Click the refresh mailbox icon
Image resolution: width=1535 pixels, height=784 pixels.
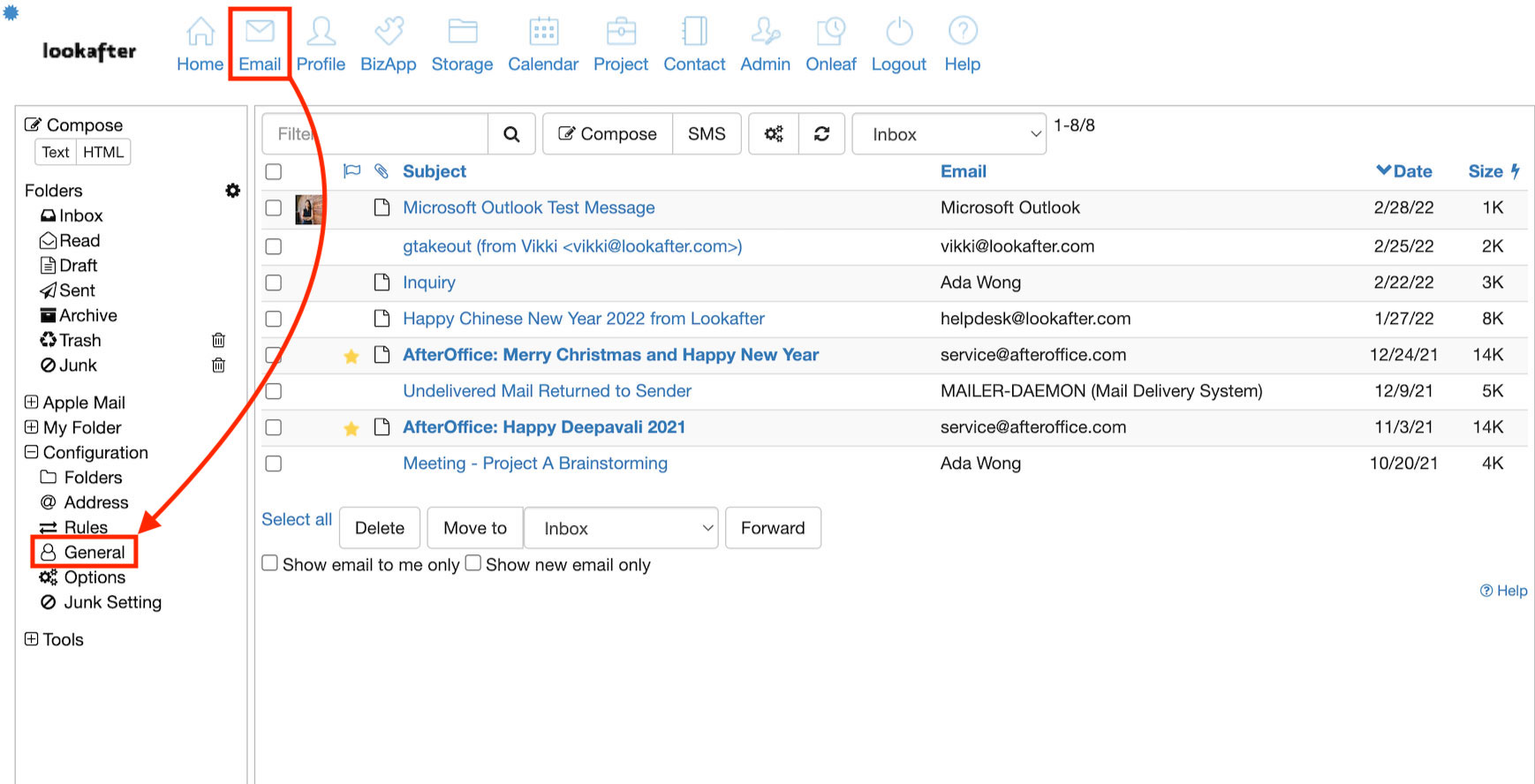[821, 134]
